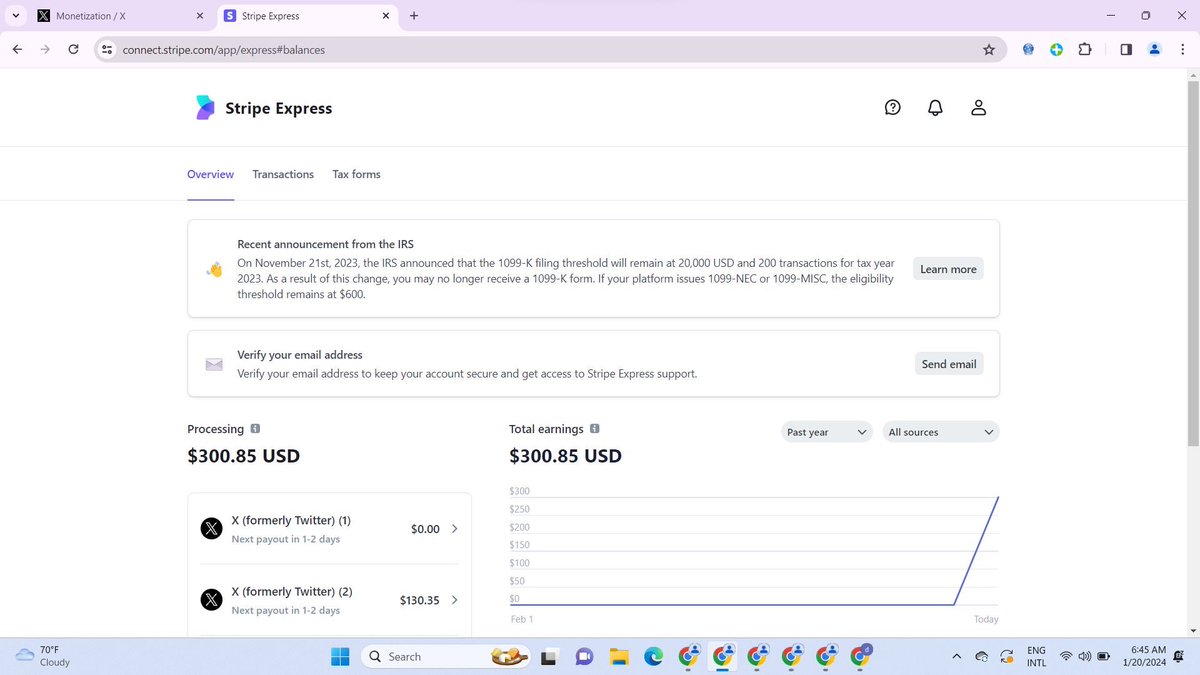This screenshot has height=675, width=1200.
Task: Switch to the Monetization / X browser tab
Action: click(x=120, y=16)
